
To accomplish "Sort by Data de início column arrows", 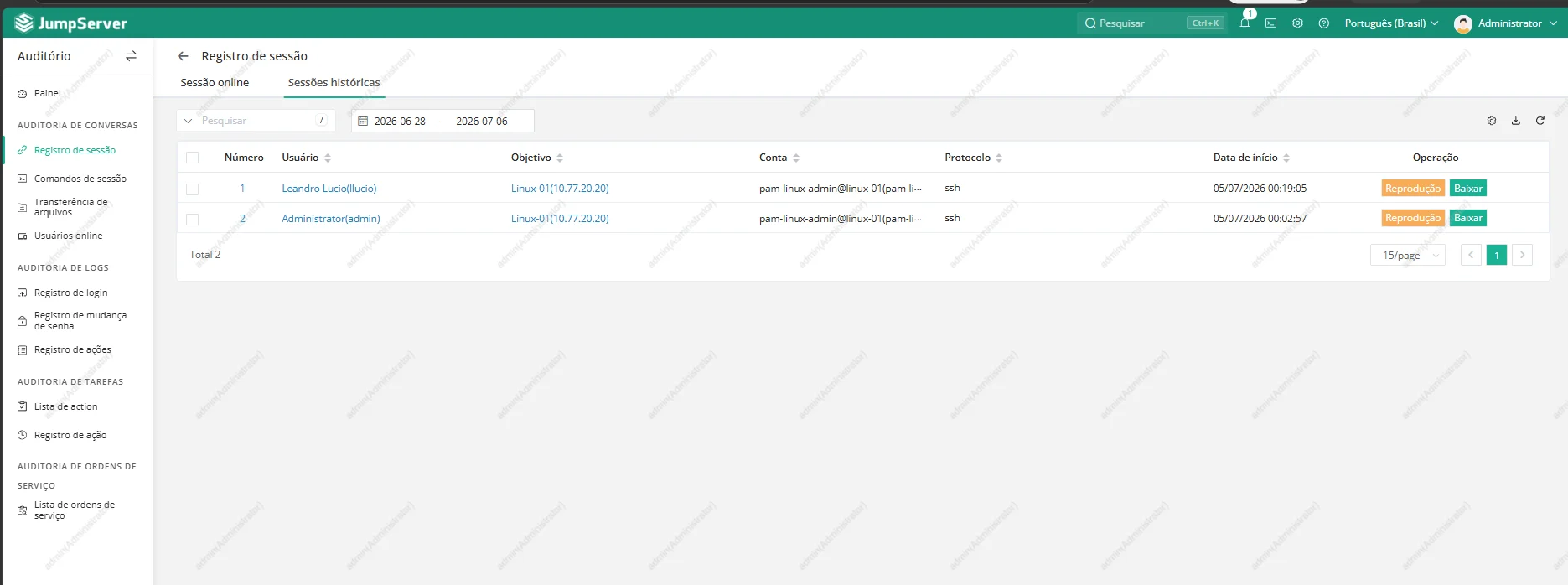I will (x=1286, y=158).
